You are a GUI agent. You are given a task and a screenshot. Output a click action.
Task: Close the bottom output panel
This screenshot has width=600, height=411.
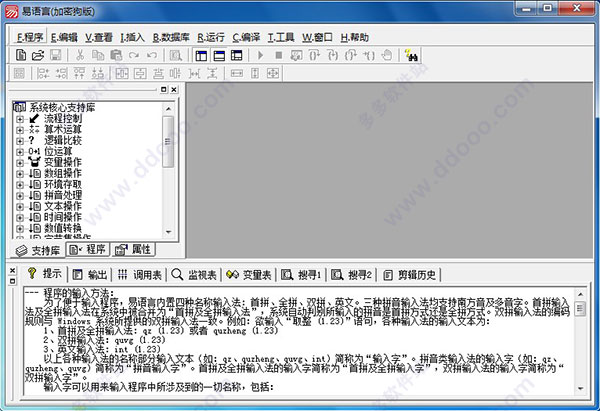[x=13, y=271]
